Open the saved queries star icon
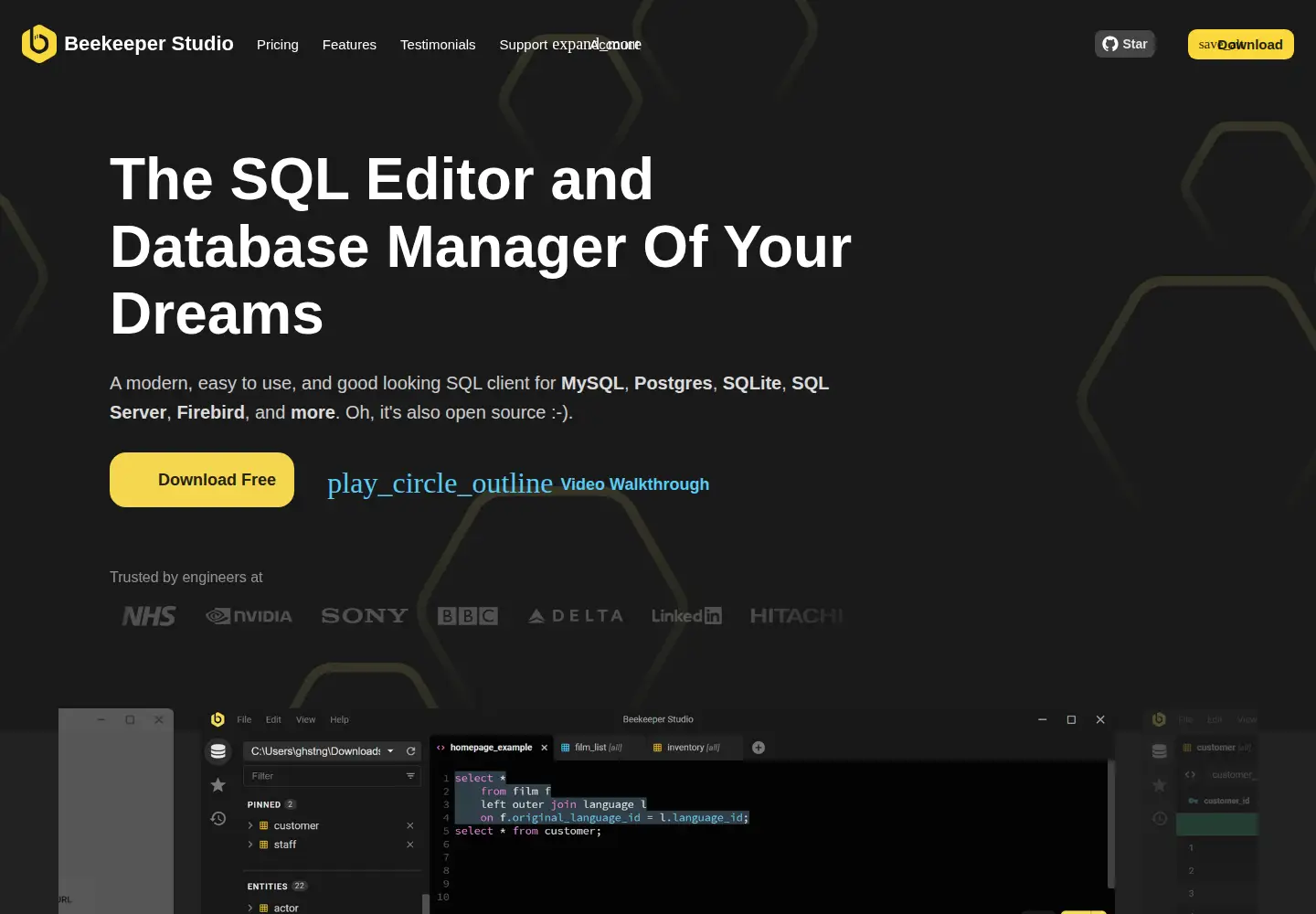Screen dimensions: 1316x914 [x=218, y=785]
